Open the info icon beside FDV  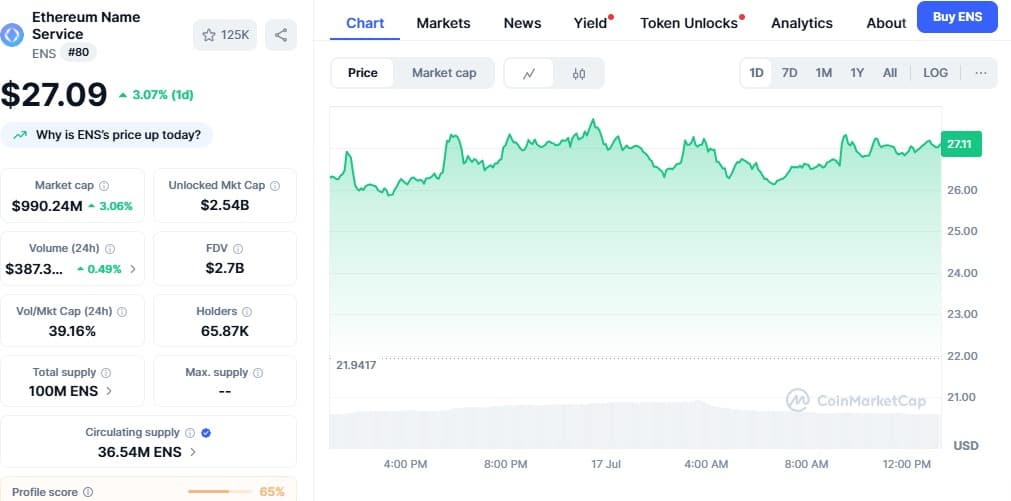238,249
